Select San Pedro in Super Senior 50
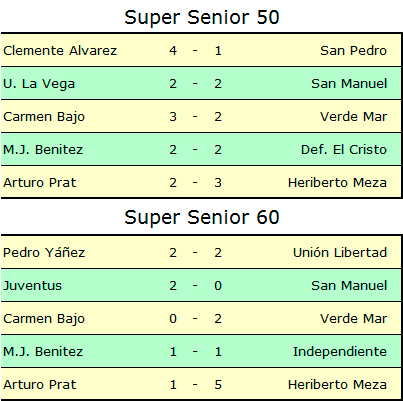This screenshot has width=403, height=401. tap(353, 51)
